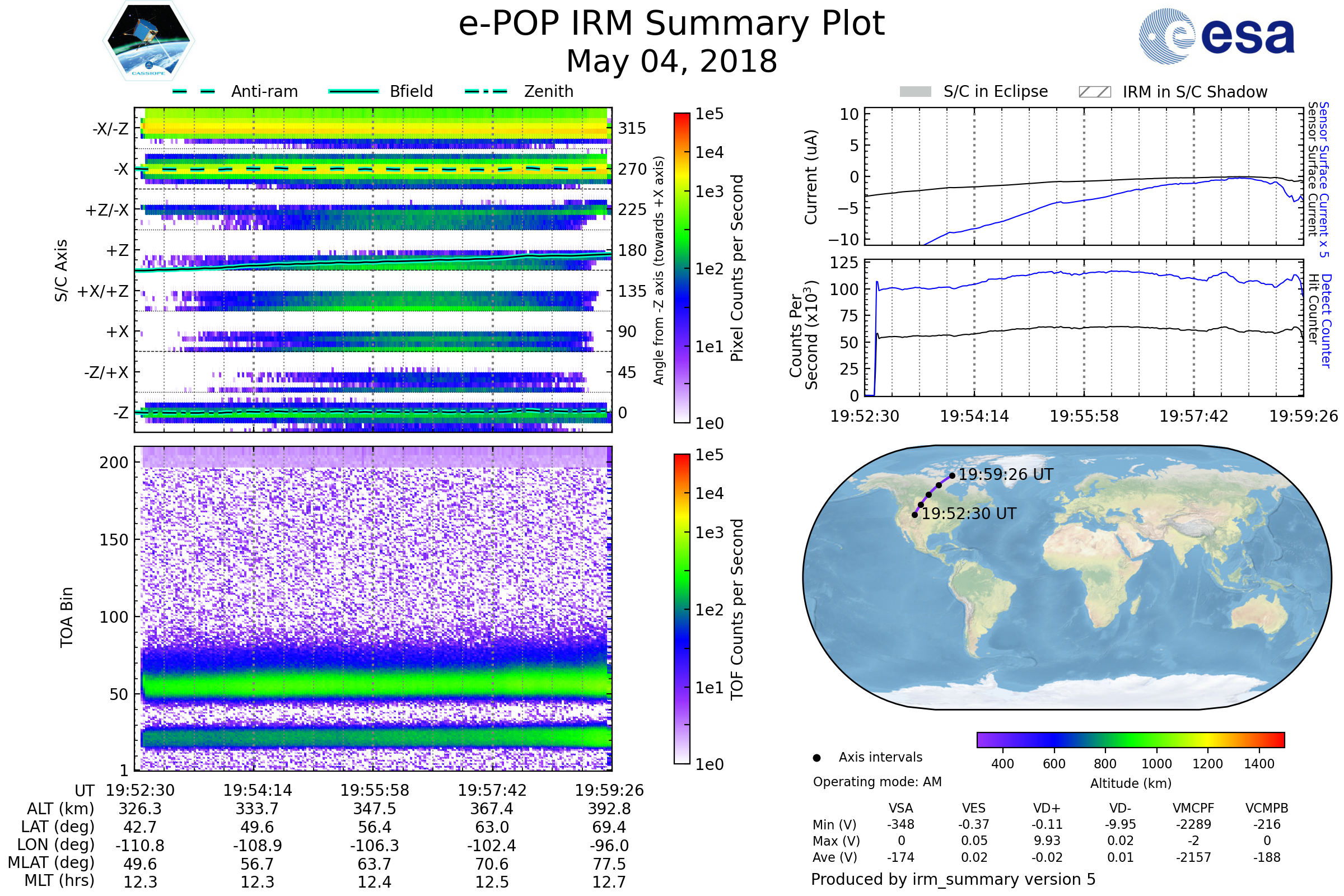The width and height of the screenshot is (1344, 896).
Task: Click the 19:59:26 UT endpoint on the map
Action: [x=952, y=475]
